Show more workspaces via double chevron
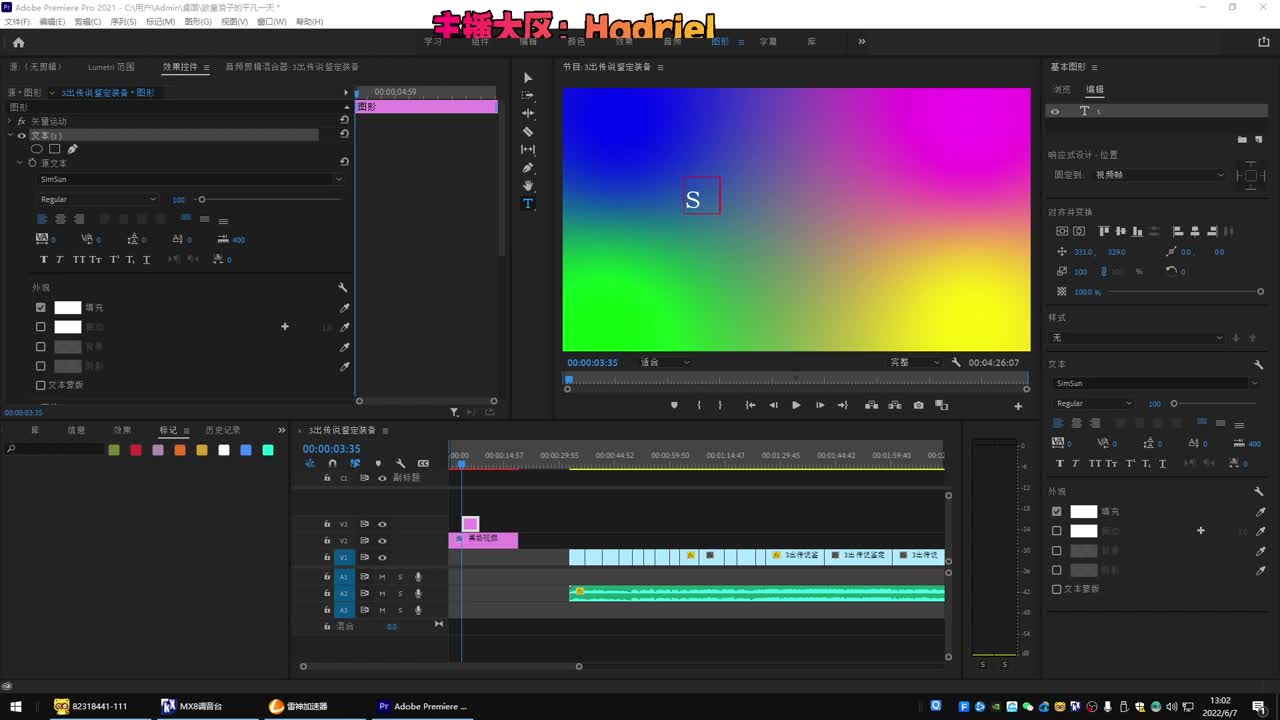The image size is (1280, 720). [x=862, y=42]
